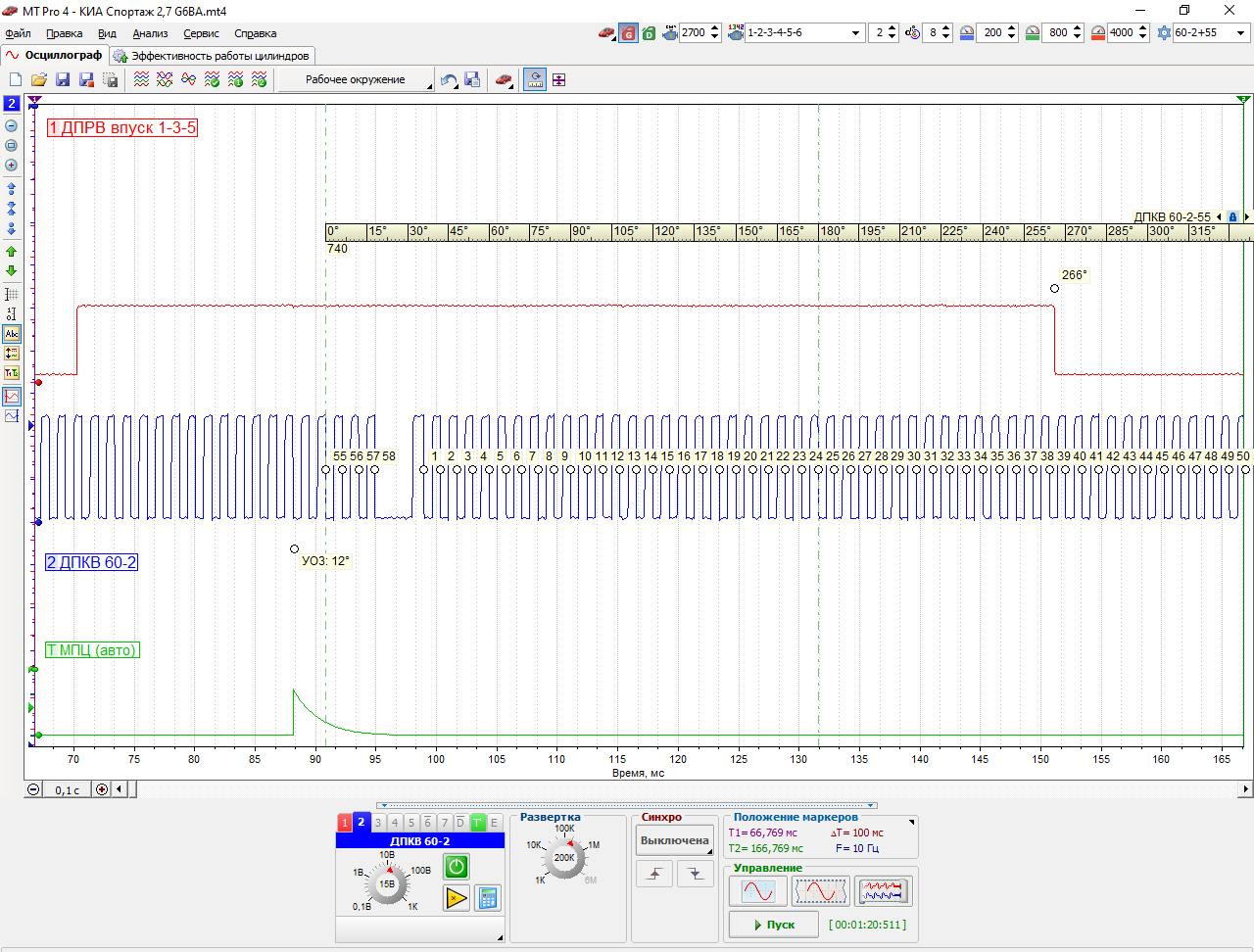This screenshot has height=952, width=1254.
Task: Click the time scale zoom-in plus button
Action: point(102,789)
